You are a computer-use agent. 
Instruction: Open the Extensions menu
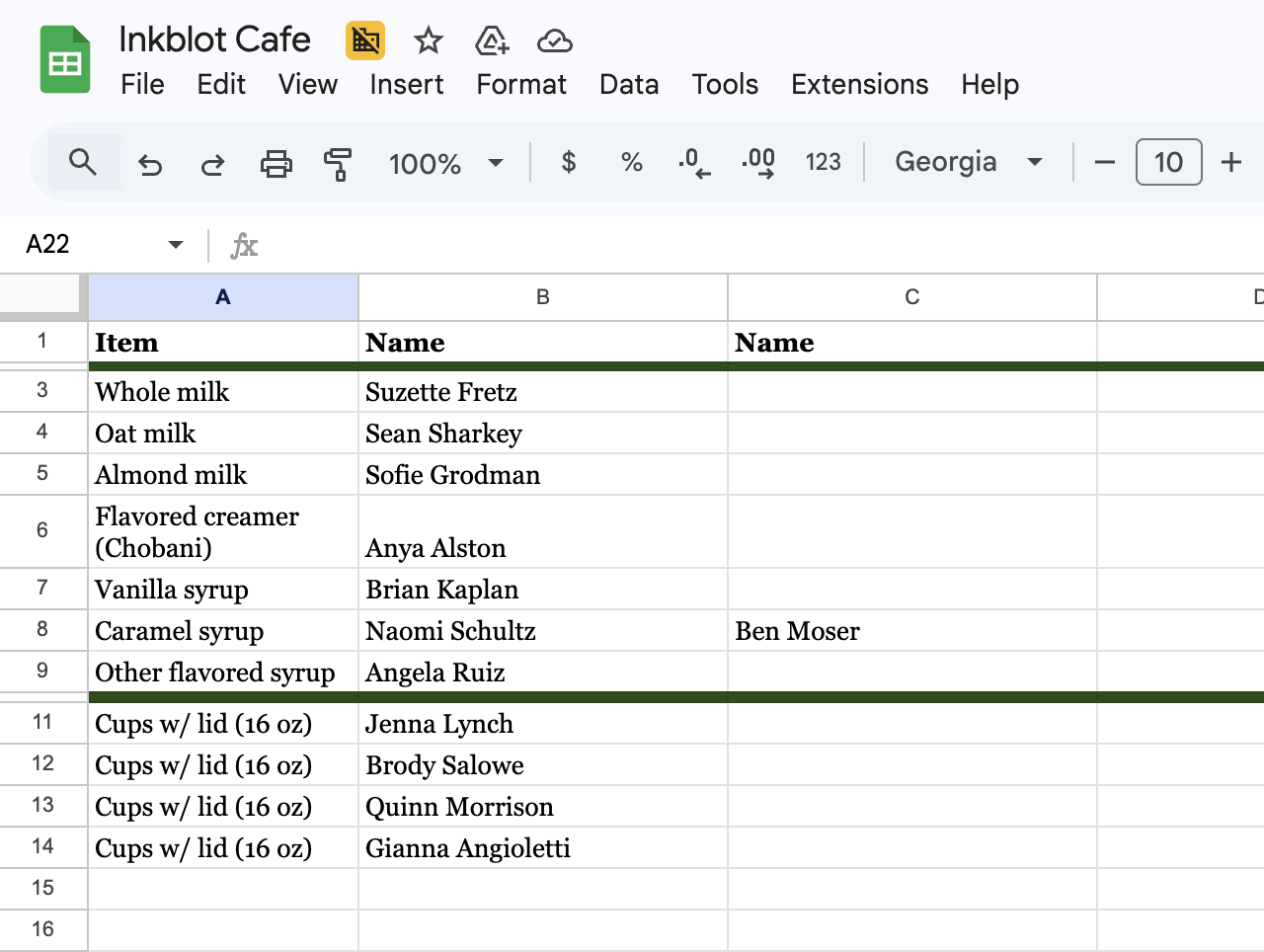click(x=859, y=84)
